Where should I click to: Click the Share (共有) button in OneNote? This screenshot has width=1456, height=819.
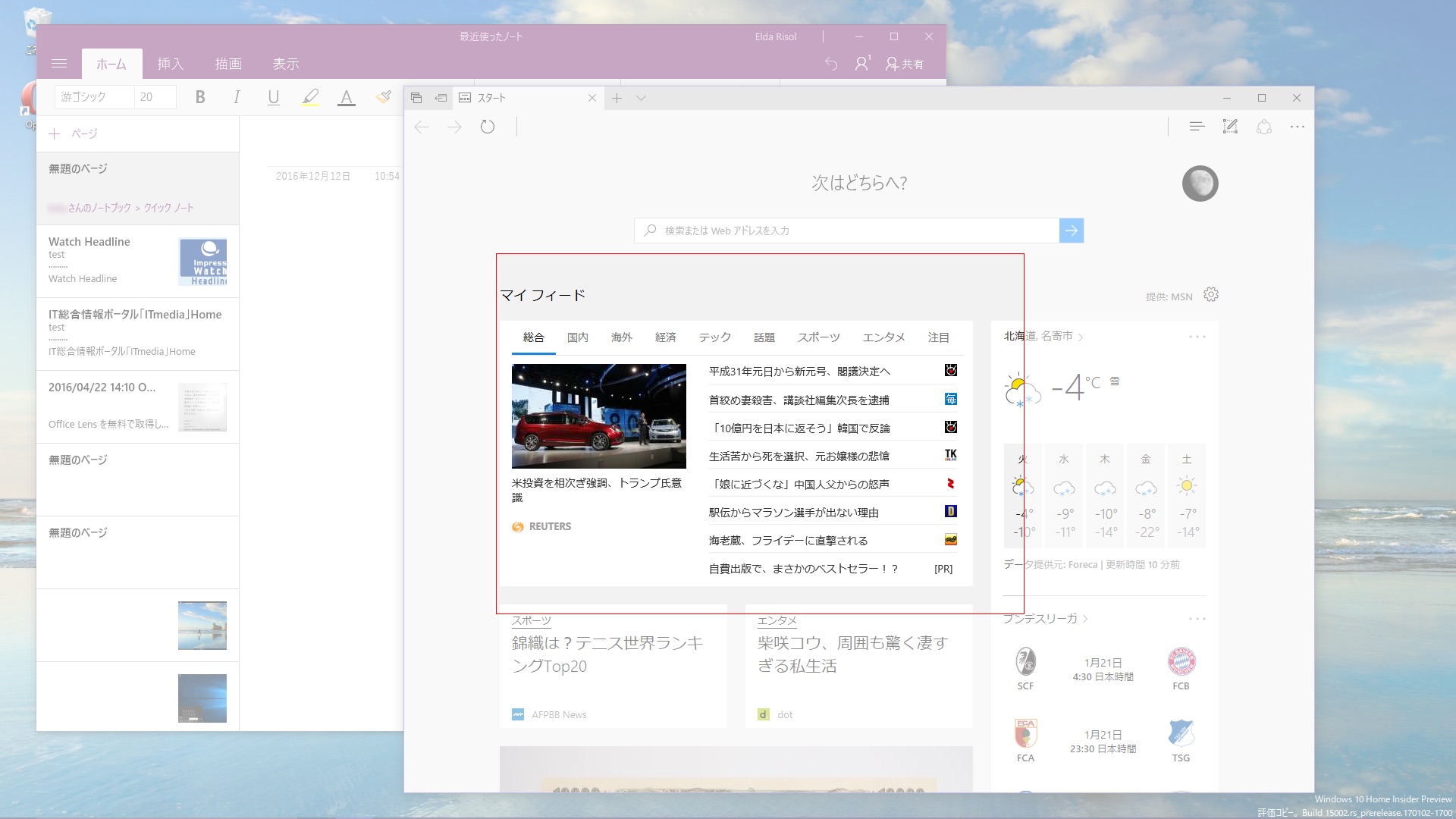905,64
